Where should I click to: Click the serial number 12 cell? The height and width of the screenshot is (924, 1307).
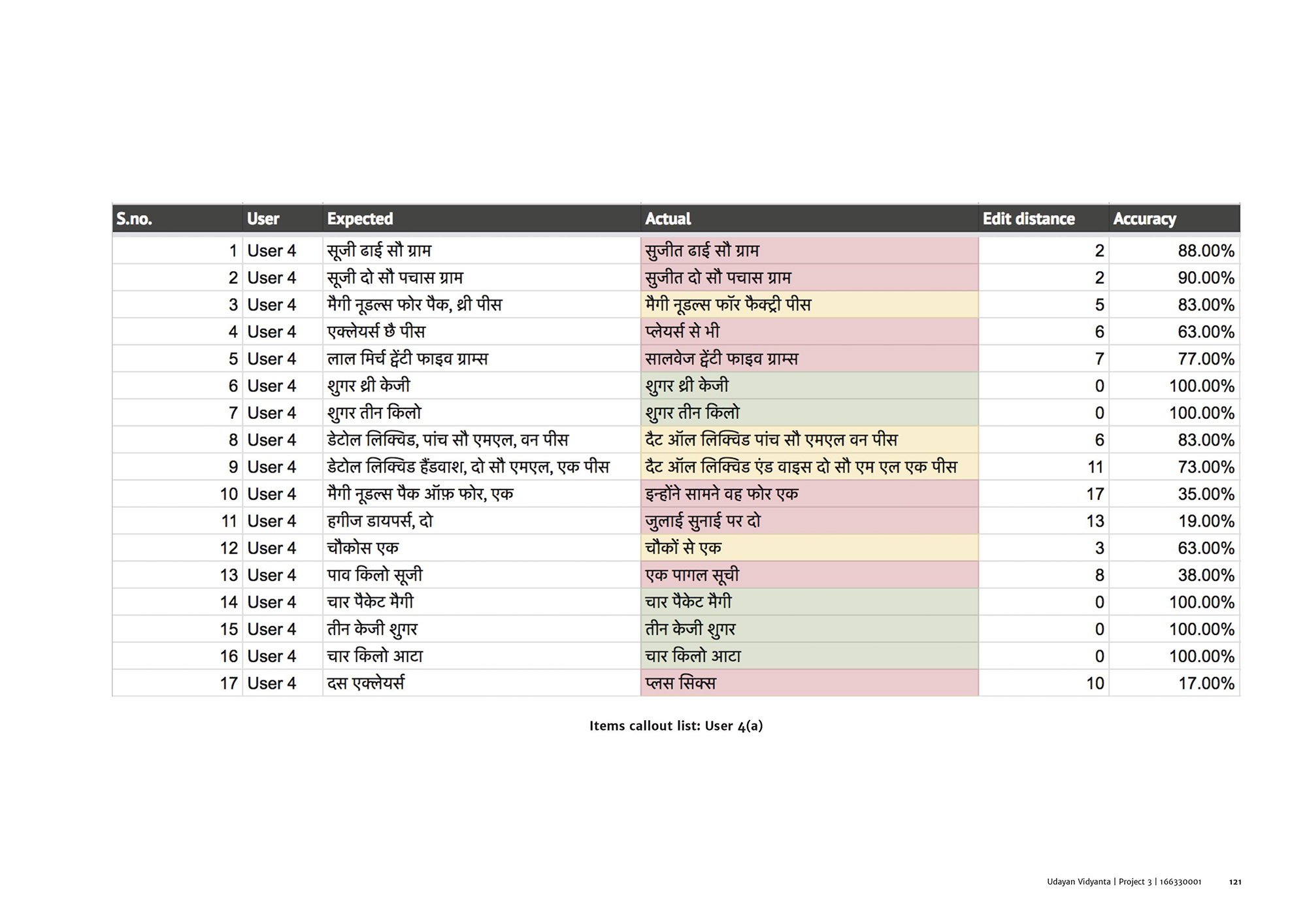229,548
